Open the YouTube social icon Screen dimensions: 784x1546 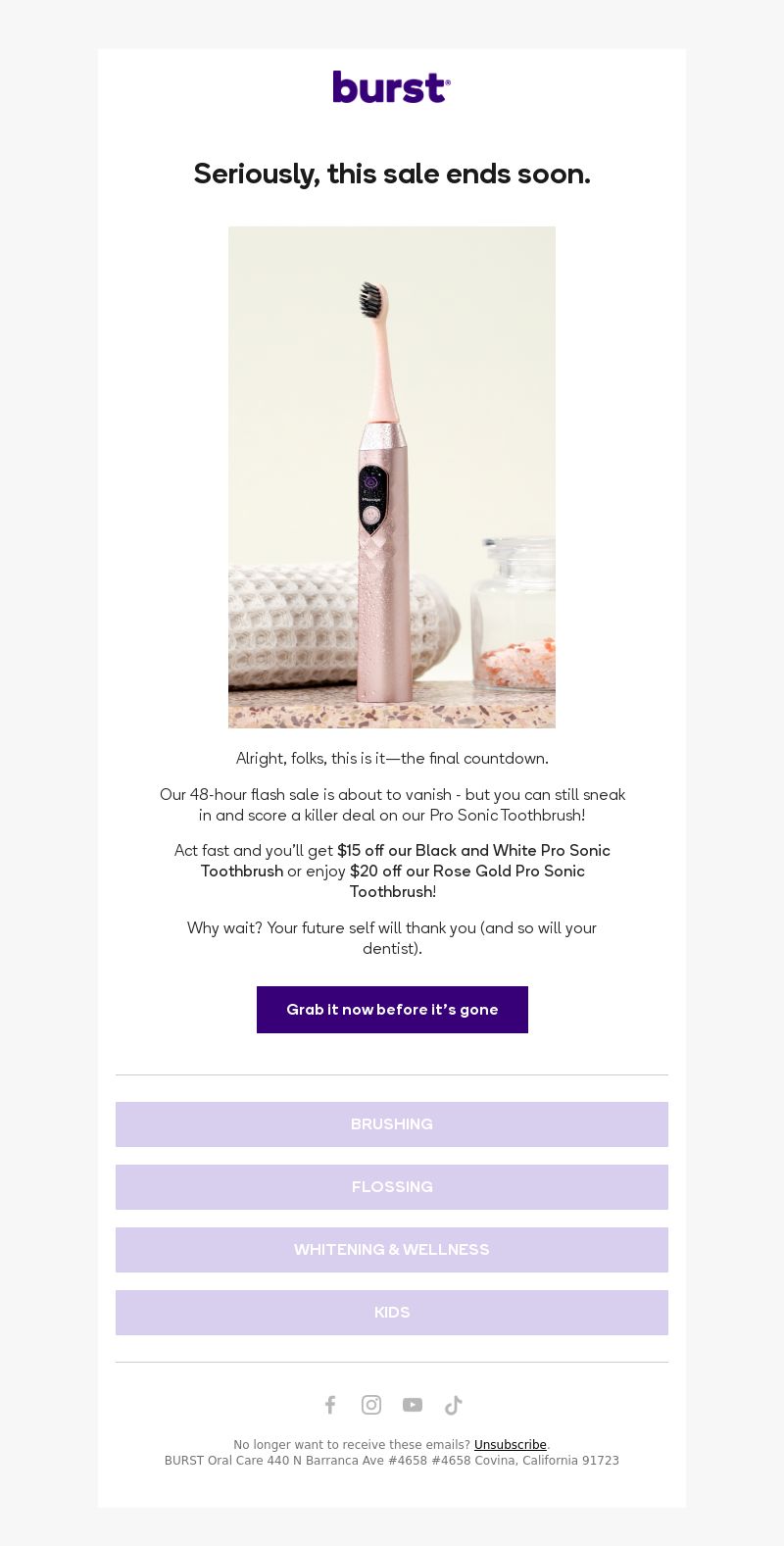pos(413,1405)
